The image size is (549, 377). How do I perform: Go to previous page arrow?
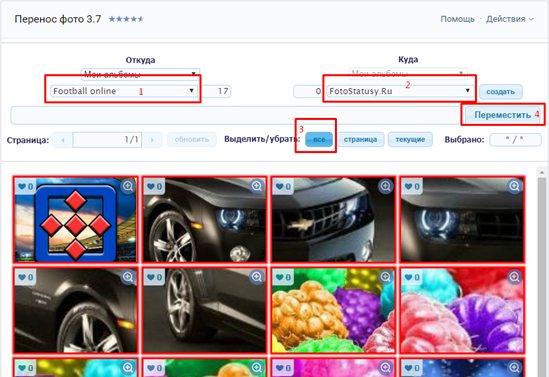click(63, 140)
